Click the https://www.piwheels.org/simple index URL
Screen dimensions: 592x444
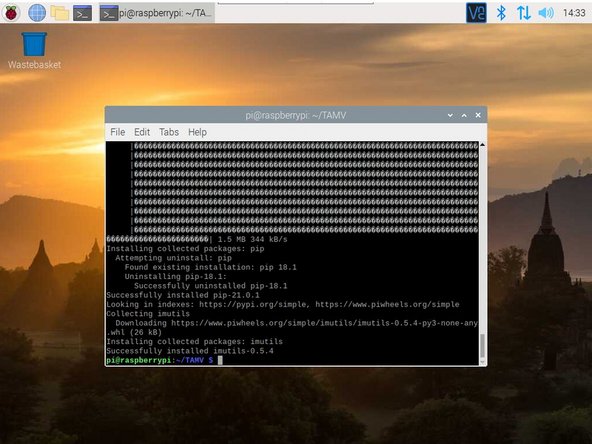point(387,304)
